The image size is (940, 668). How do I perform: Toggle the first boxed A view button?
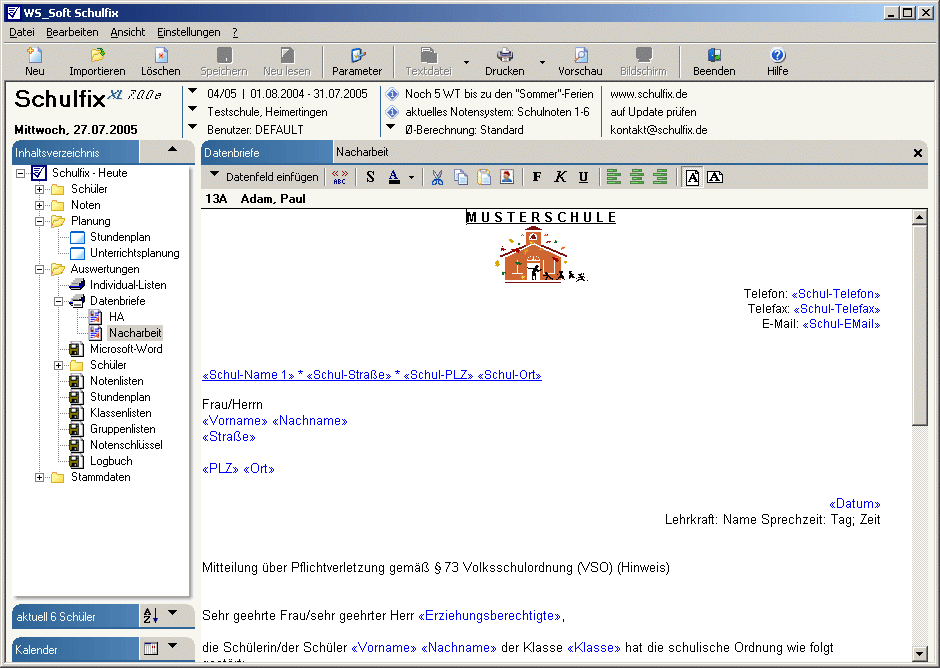(692, 177)
